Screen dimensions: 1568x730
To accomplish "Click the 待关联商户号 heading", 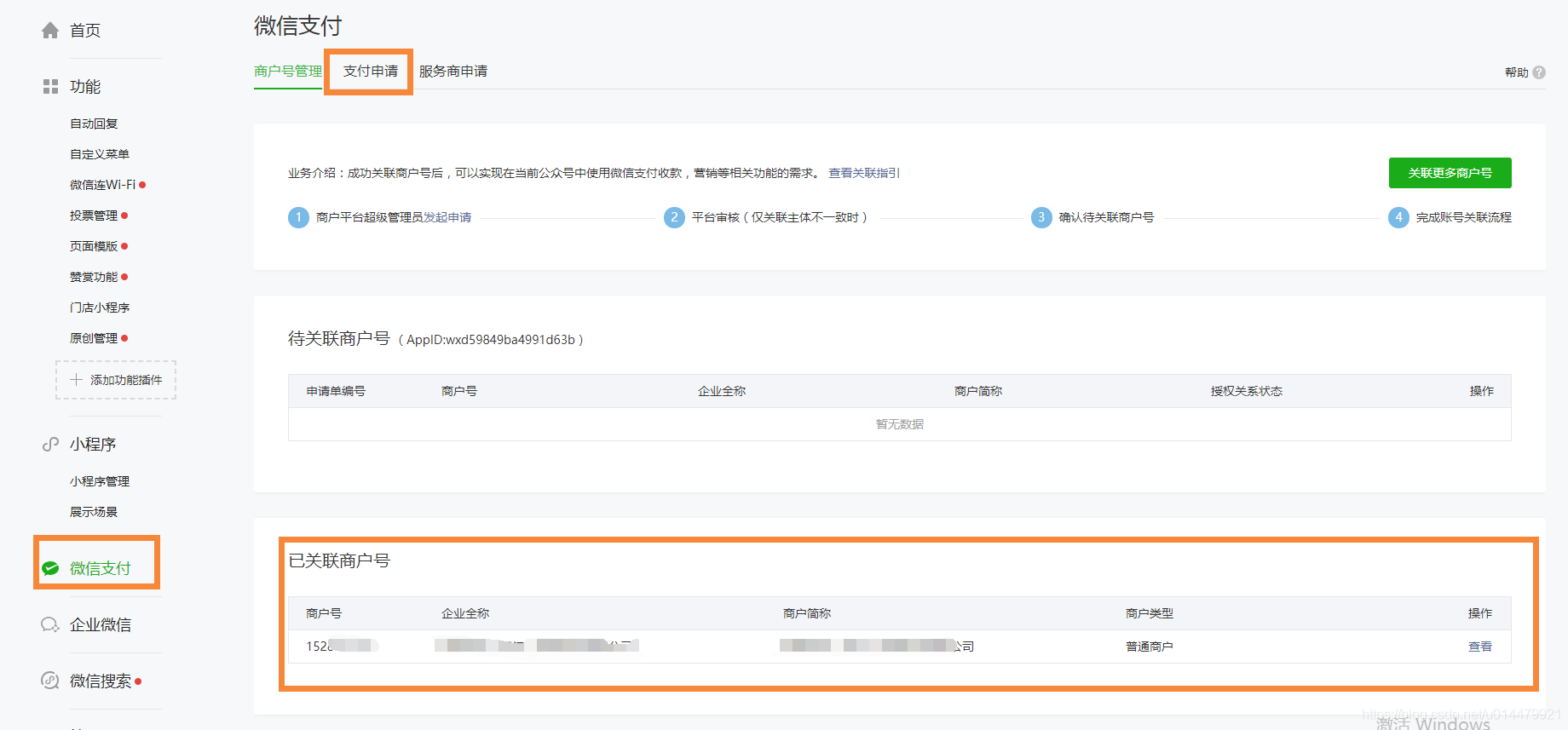I will coord(339,339).
